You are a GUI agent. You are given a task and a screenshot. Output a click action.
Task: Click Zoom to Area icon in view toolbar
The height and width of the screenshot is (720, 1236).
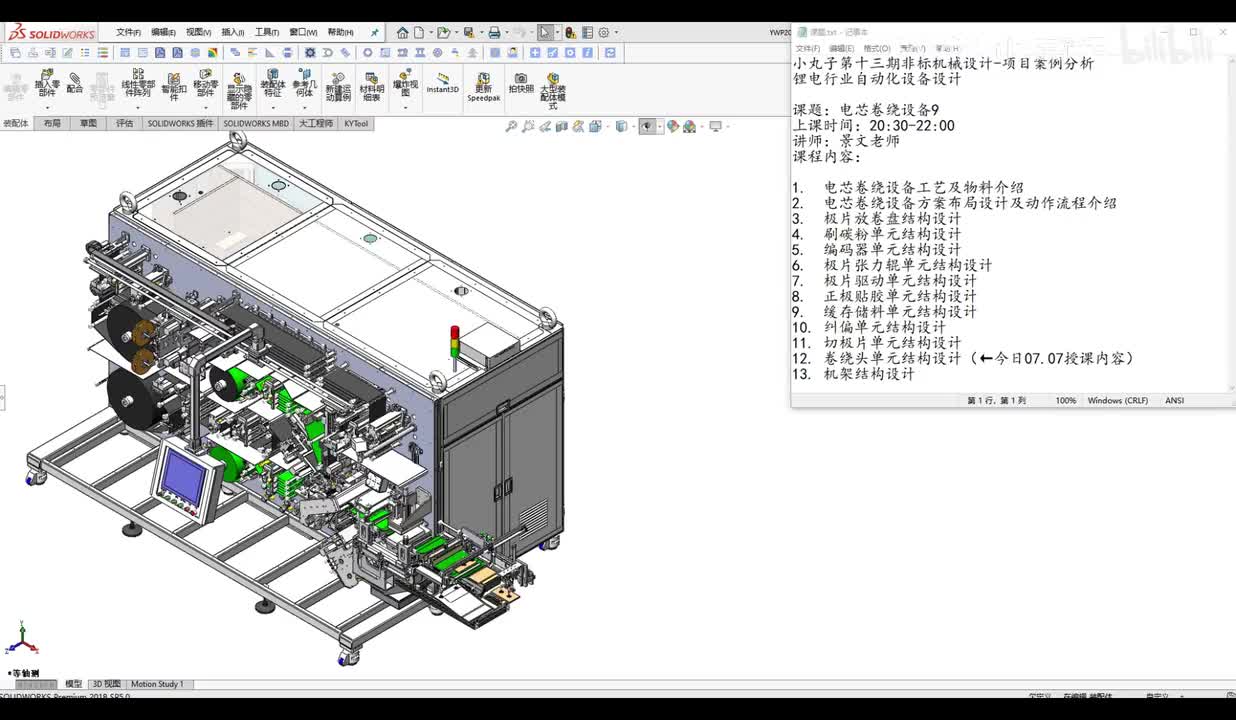coord(528,126)
